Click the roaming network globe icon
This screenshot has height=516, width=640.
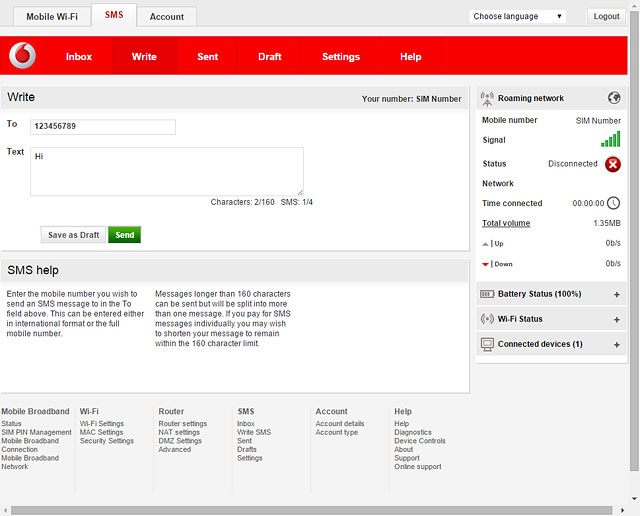click(614, 98)
